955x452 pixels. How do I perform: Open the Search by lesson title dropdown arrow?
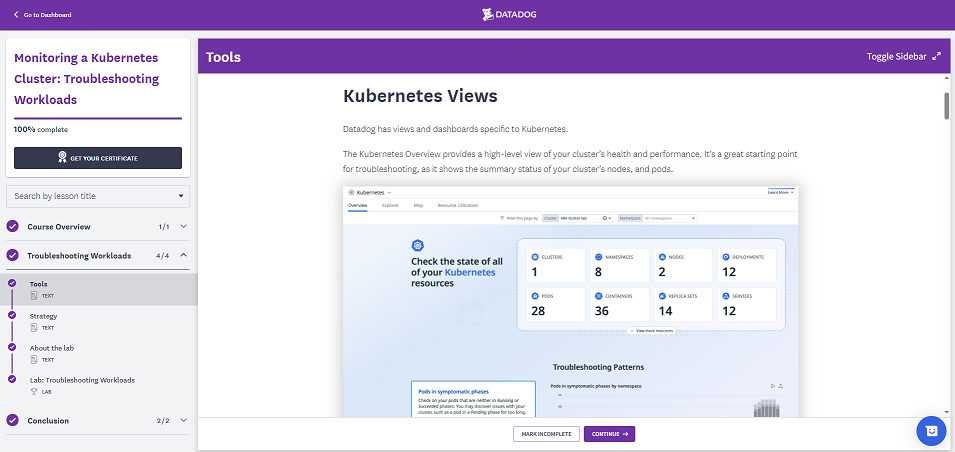click(181, 196)
